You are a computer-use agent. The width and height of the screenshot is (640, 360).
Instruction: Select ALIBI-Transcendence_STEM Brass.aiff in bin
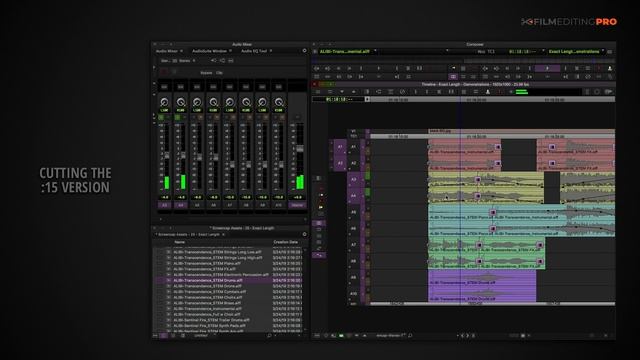pyautogui.click(x=207, y=303)
